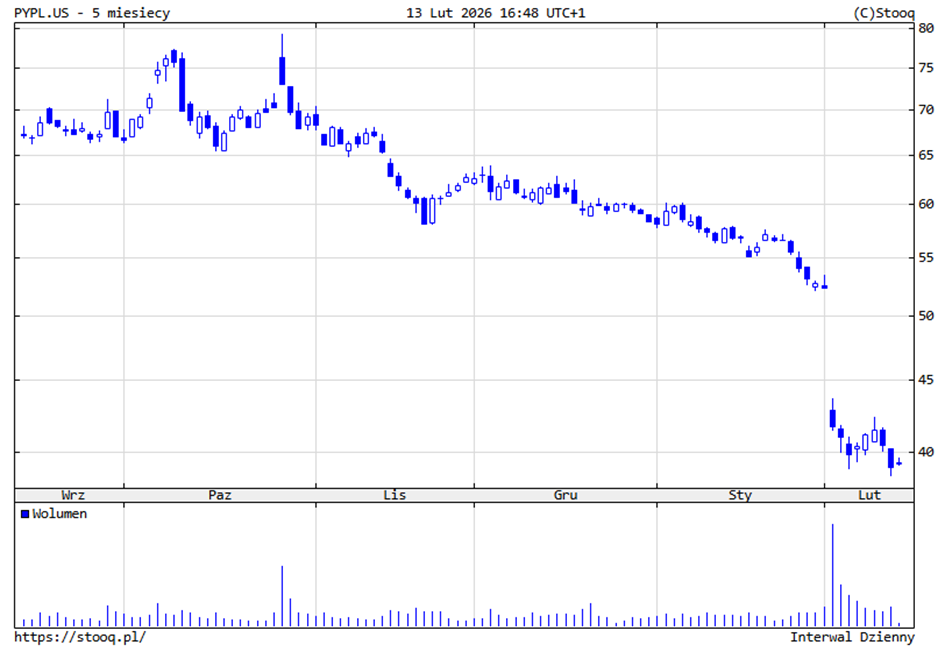Click the blue Wolumen legend square
Viewport: 945px width, 652px height.
[x=25, y=514]
